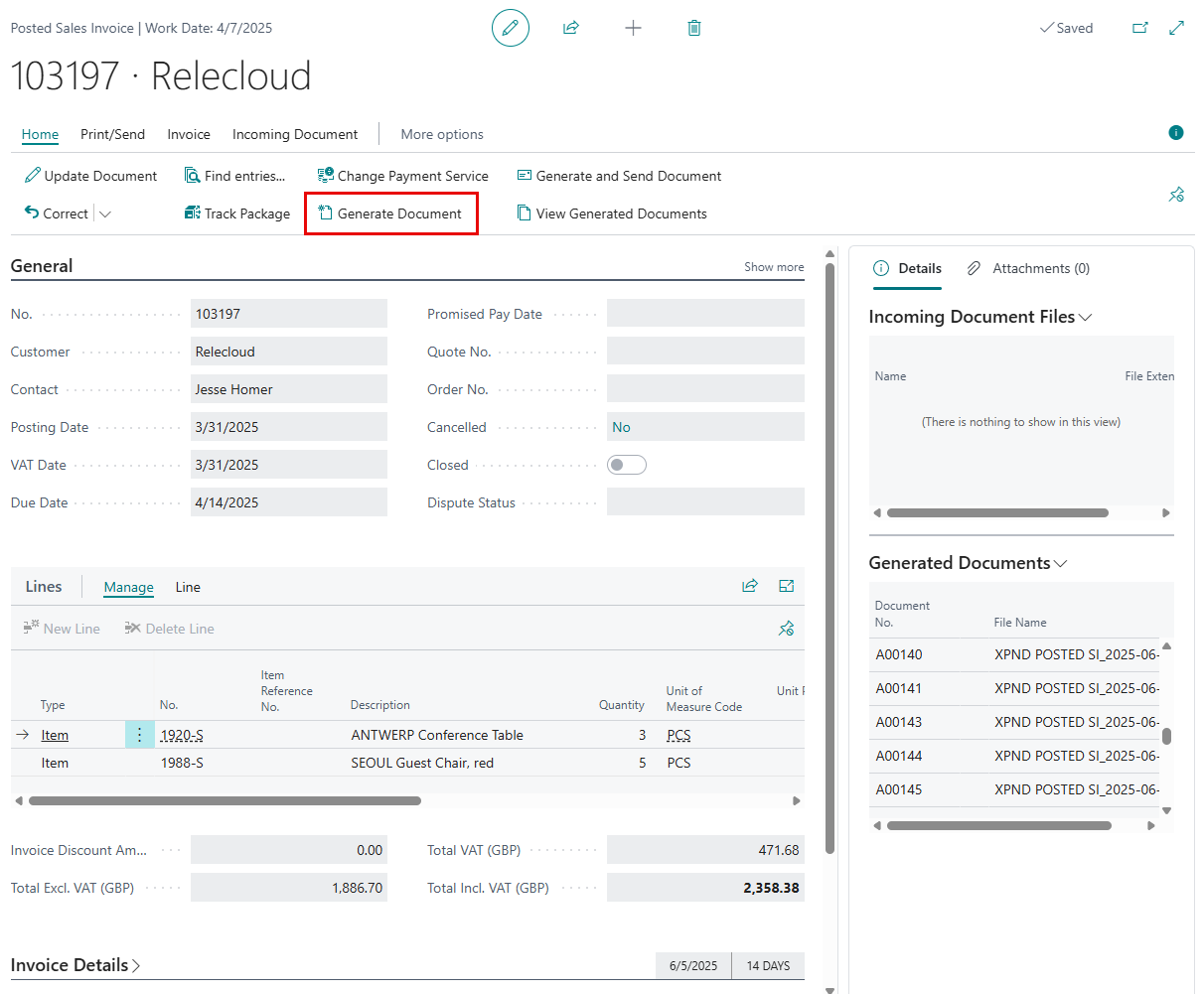The height and width of the screenshot is (994, 1204).
Task: Open row options for ANTWERP Conference Table
Action: point(140,735)
